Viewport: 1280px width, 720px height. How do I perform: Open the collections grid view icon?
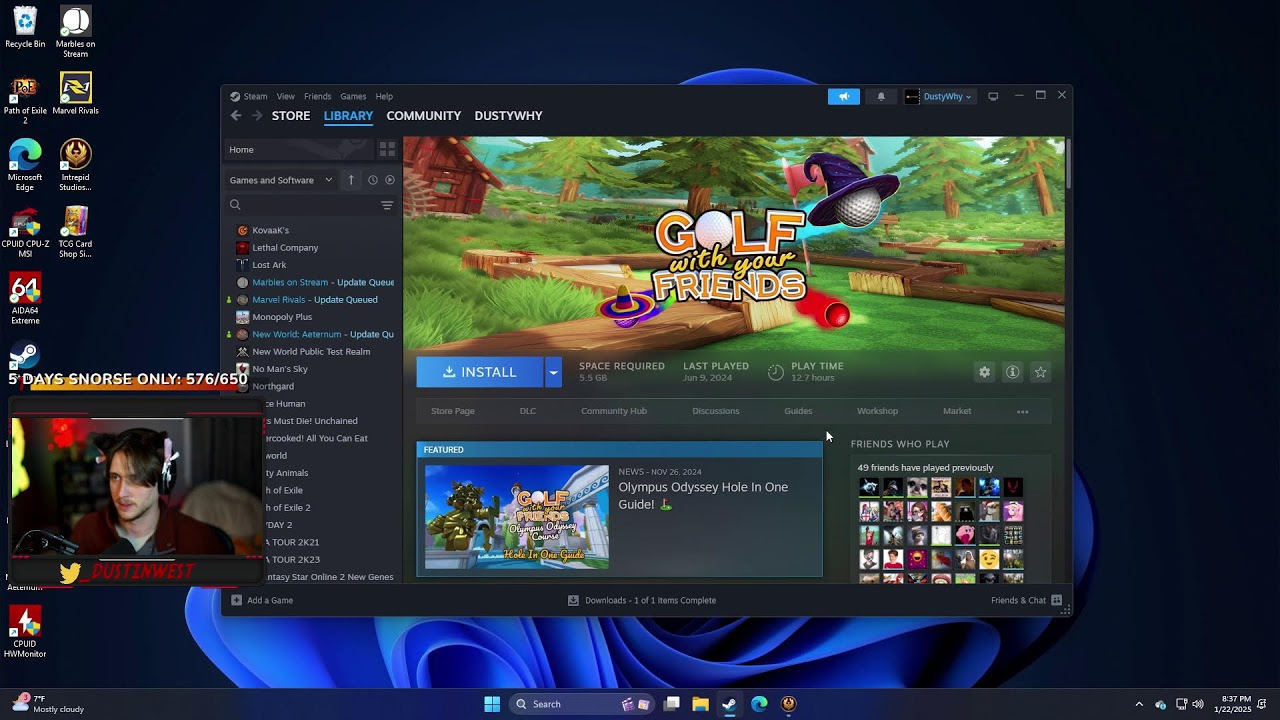click(x=387, y=149)
